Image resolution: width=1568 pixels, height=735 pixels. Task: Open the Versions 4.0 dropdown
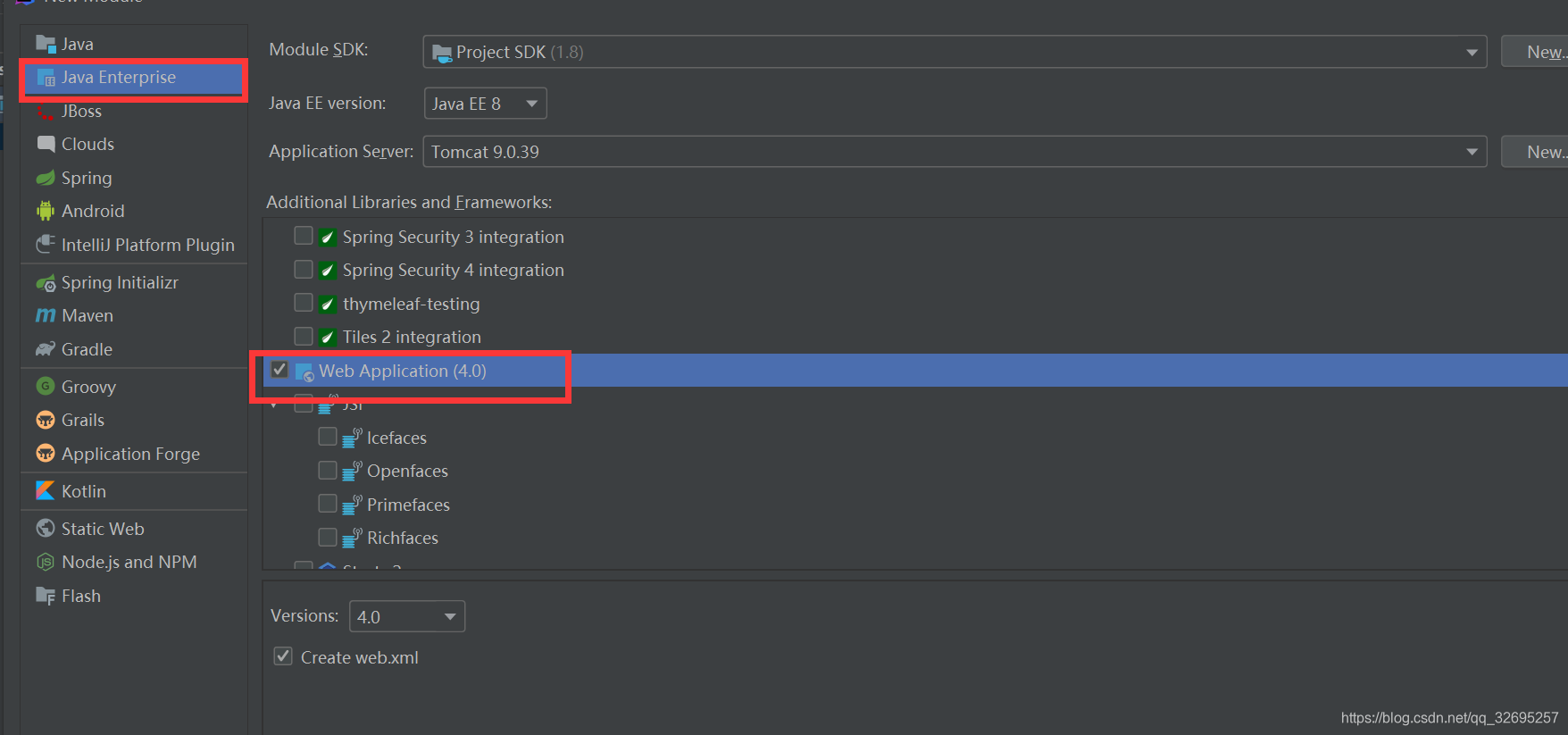pyautogui.click(x=407, y=616)
